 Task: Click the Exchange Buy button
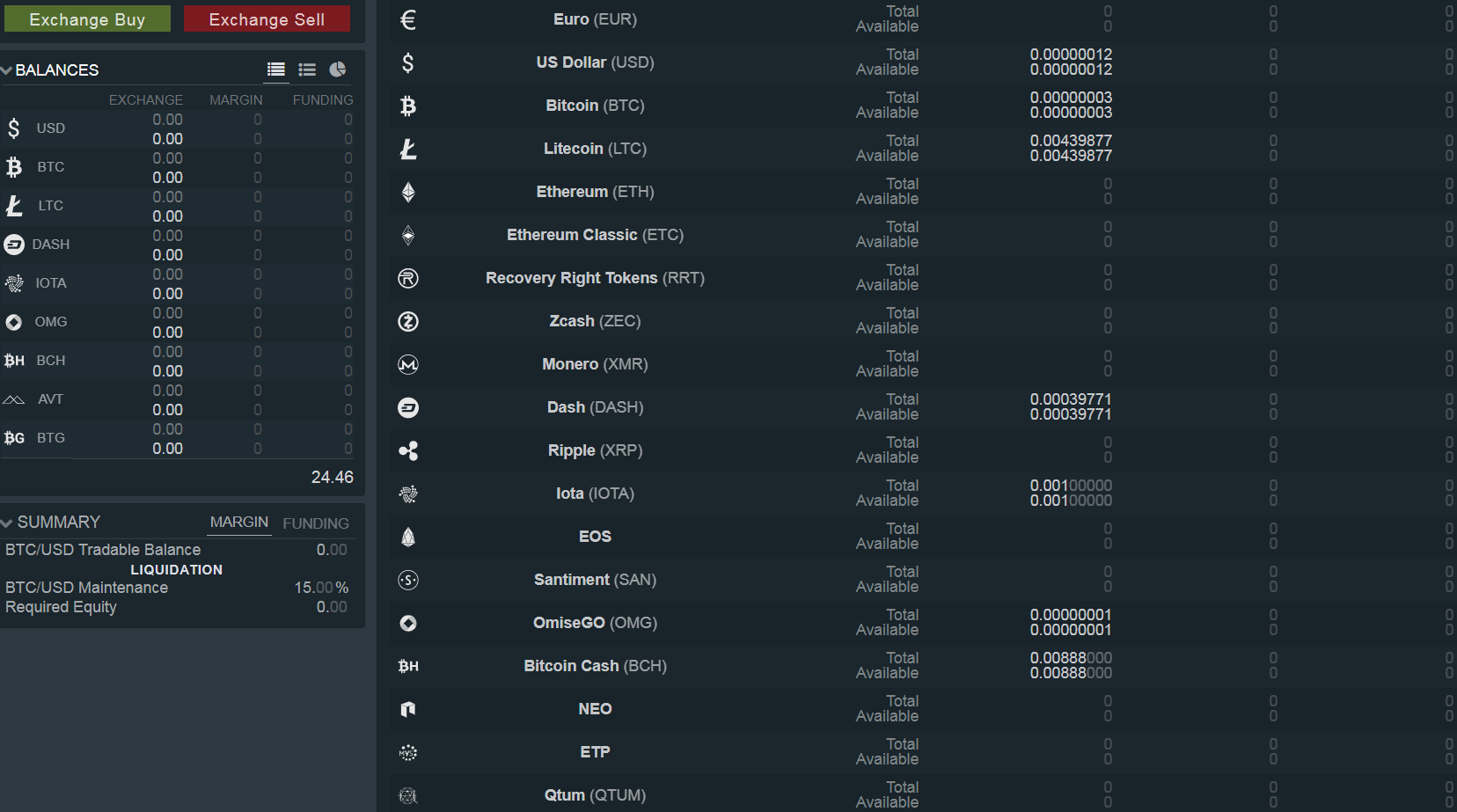point(87,18)
